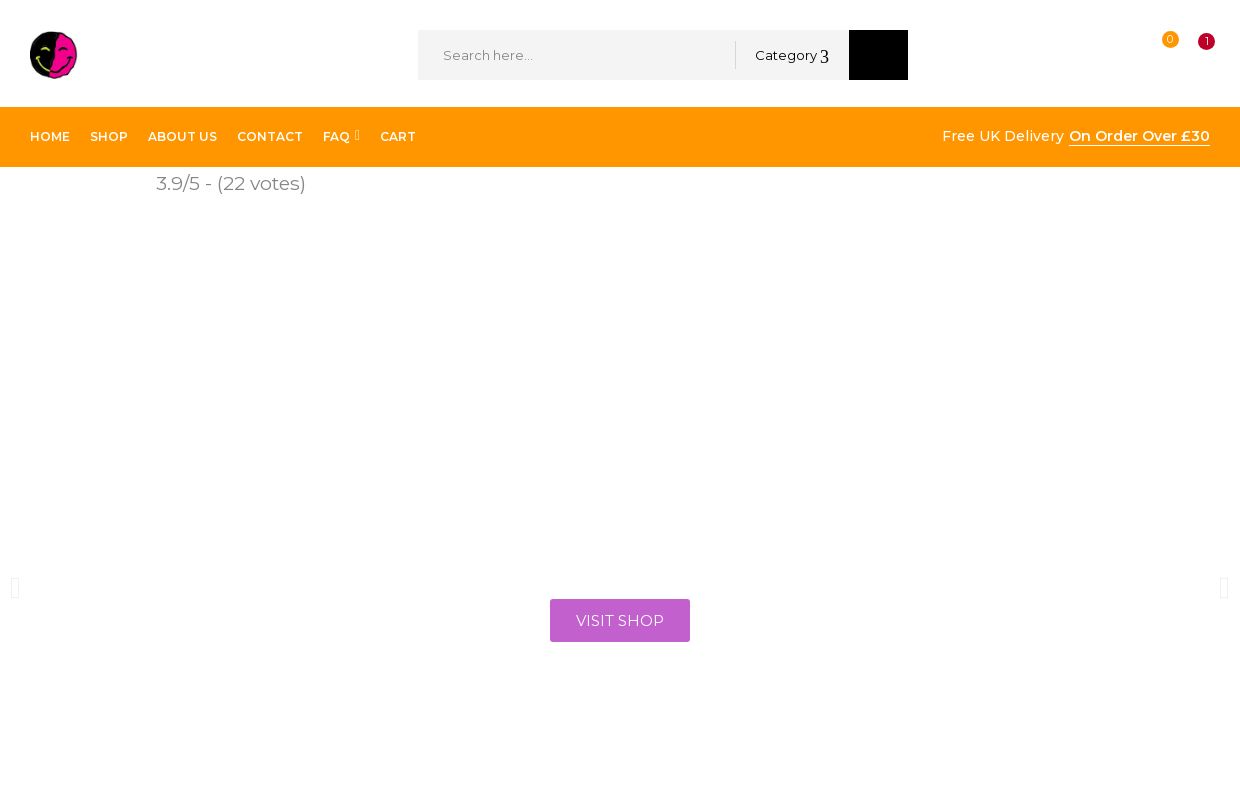Go to next slide arrow
This screenshot has width=1240, height=800.
[x=1224, y=588]
